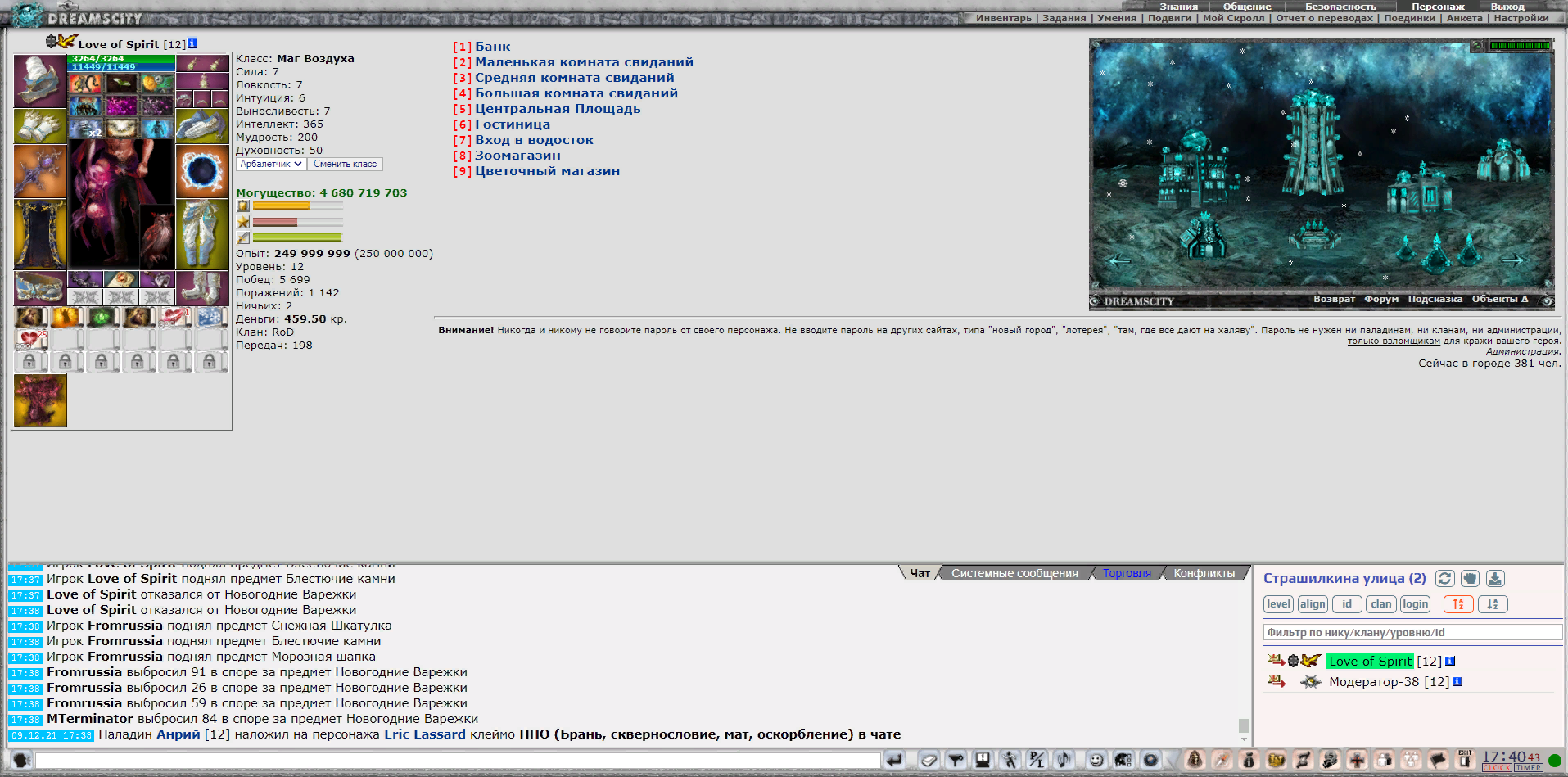
Task: Sort player list by id
Action: tap(1347, 604)
